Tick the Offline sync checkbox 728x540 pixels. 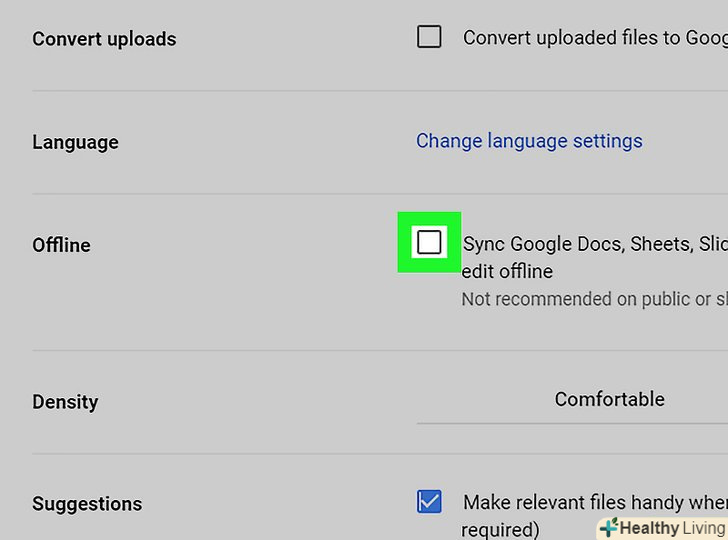point(429,242)
